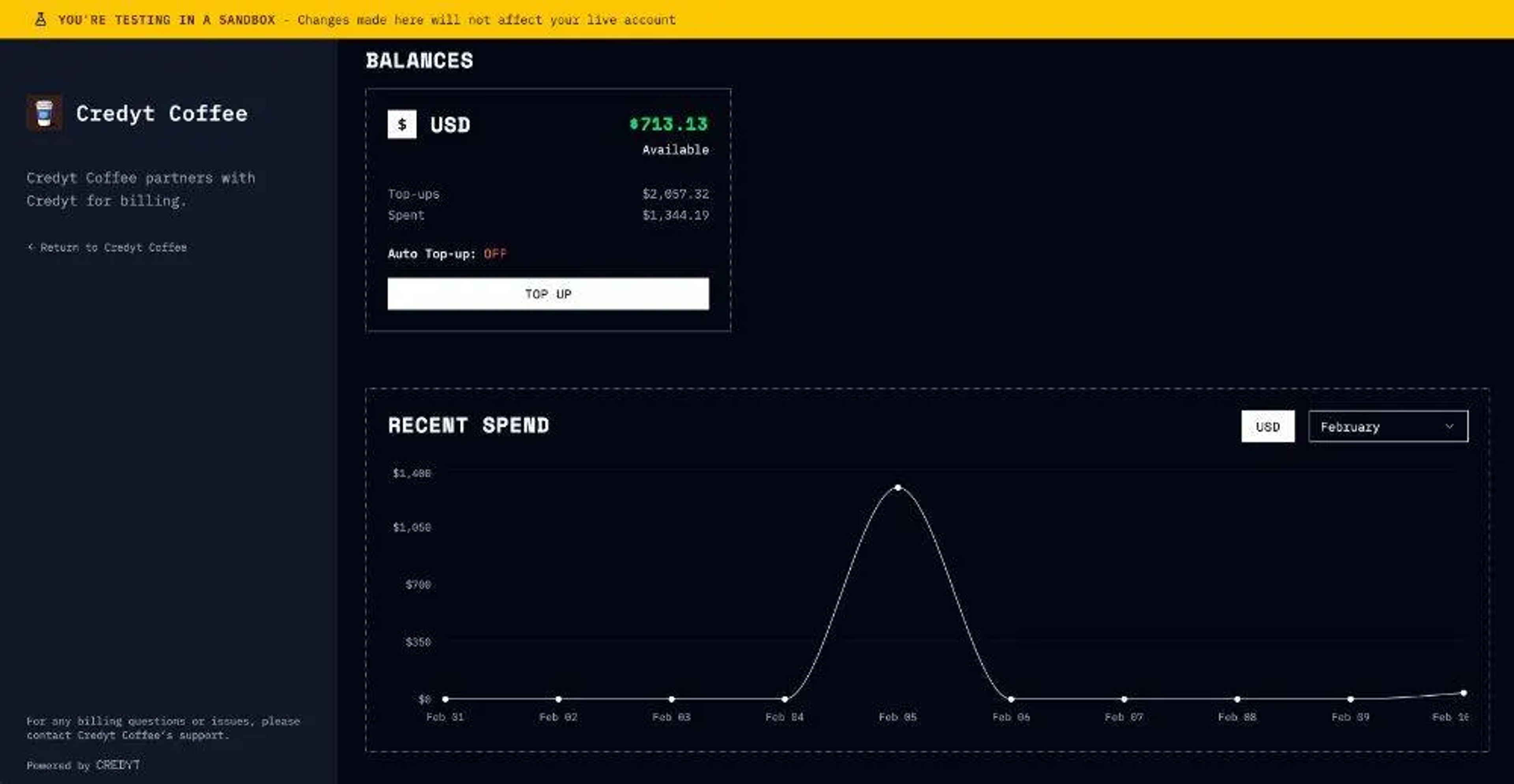Click the Feb 08 chart data point

1237,699
